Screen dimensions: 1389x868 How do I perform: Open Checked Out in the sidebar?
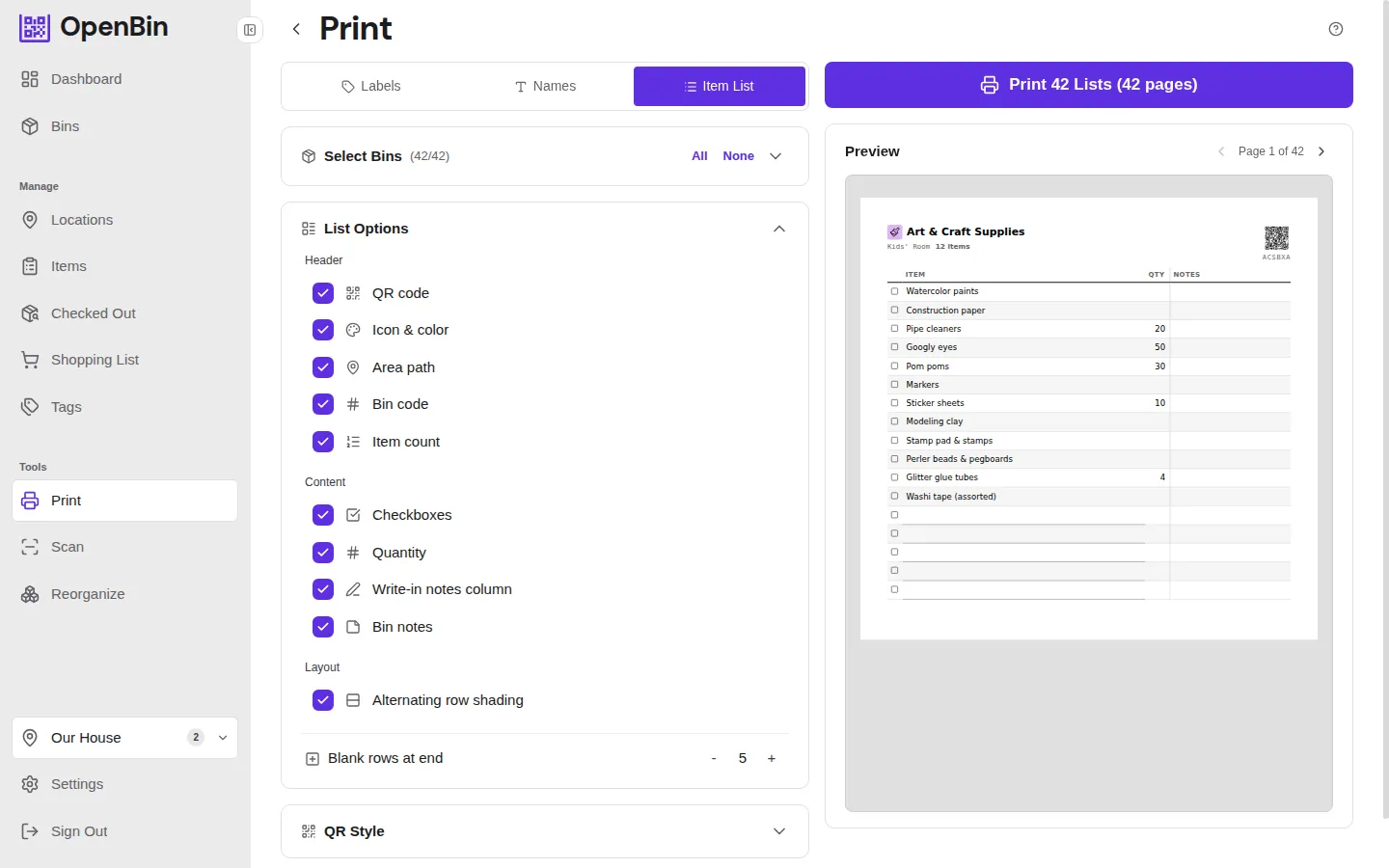tap(125, 313)
